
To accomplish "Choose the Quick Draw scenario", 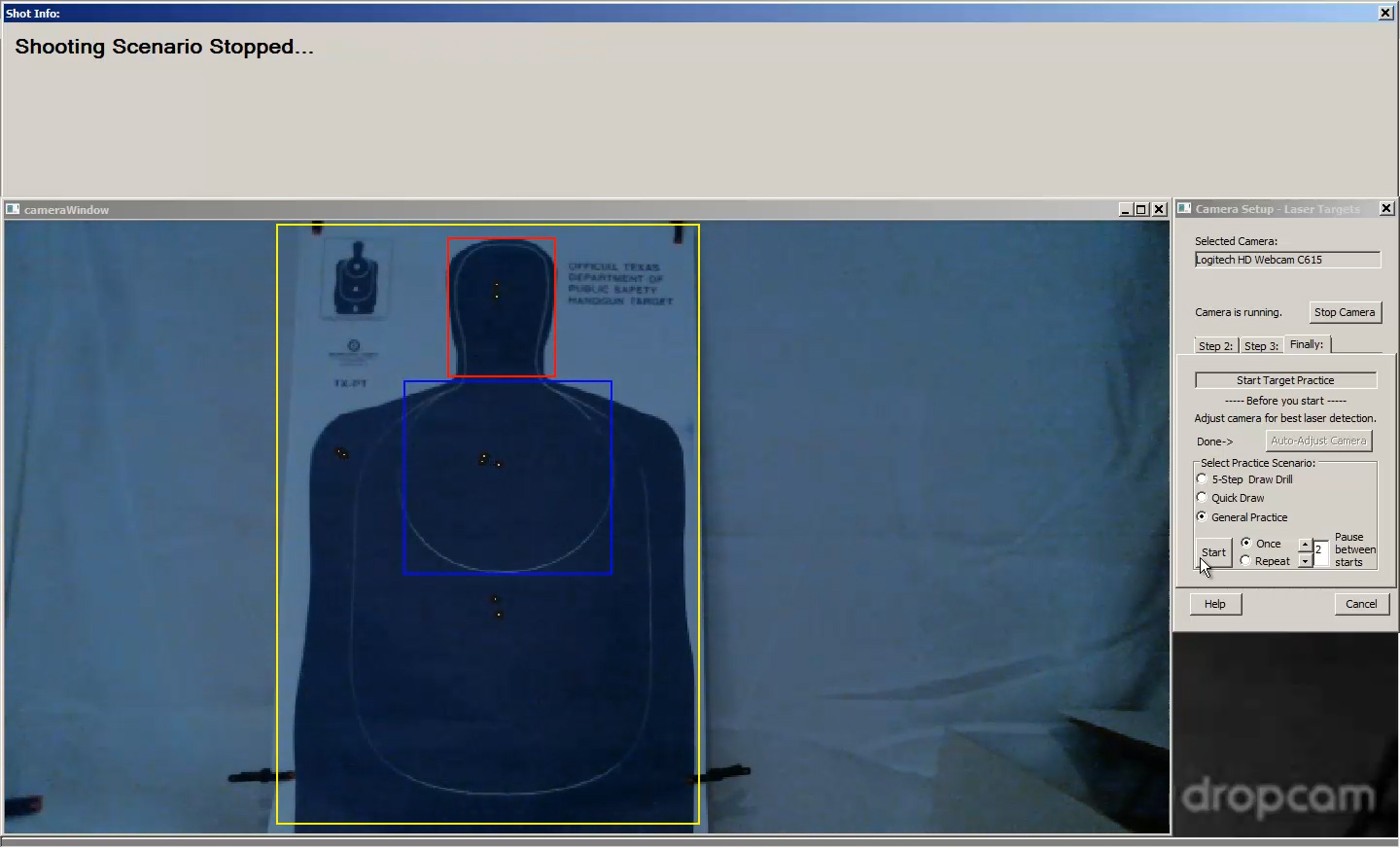I will (x=1203, y=498).
